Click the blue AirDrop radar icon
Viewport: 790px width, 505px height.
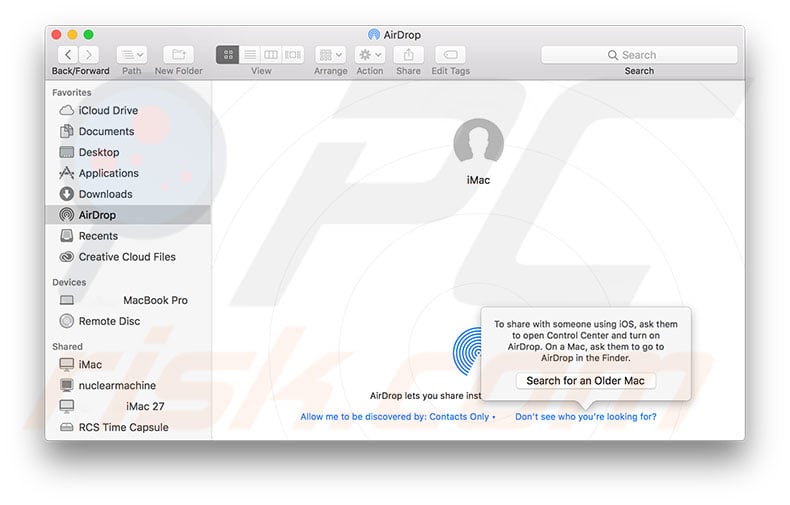468,351
